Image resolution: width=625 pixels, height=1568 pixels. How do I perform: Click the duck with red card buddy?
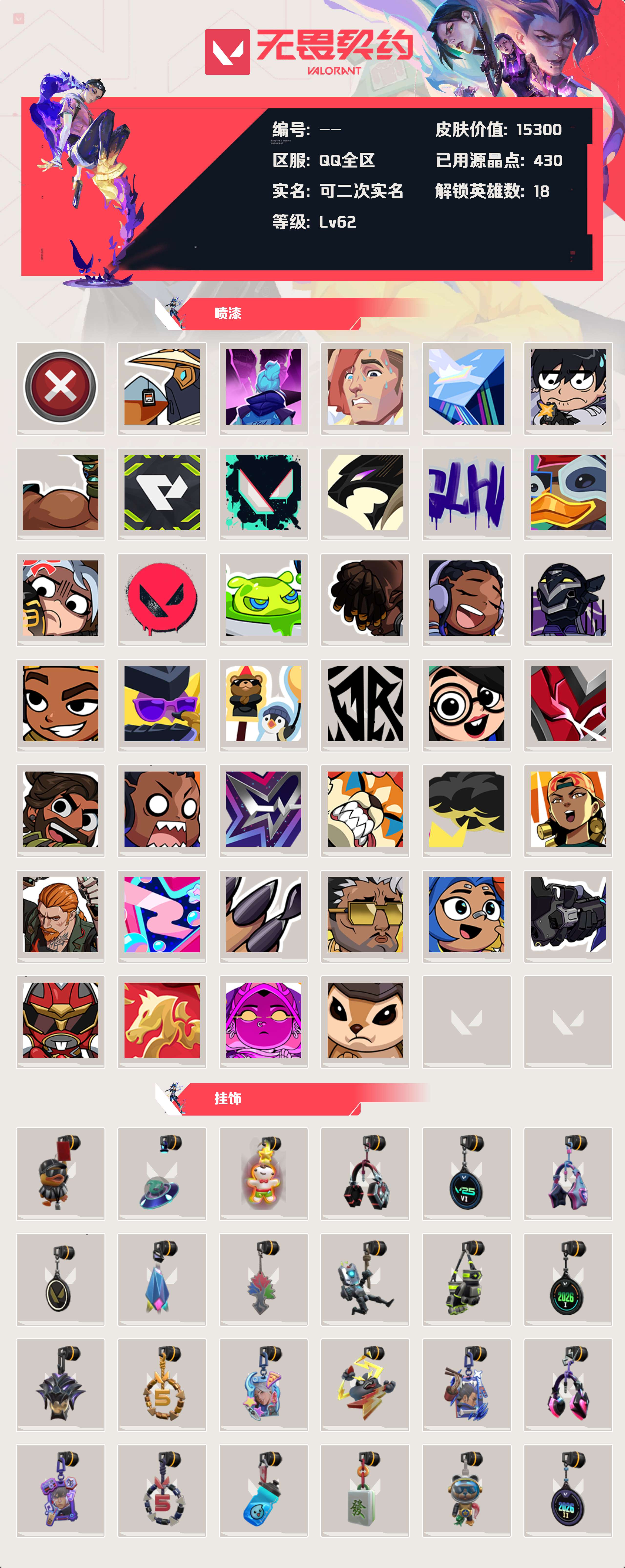click(x=60, y=1173)
